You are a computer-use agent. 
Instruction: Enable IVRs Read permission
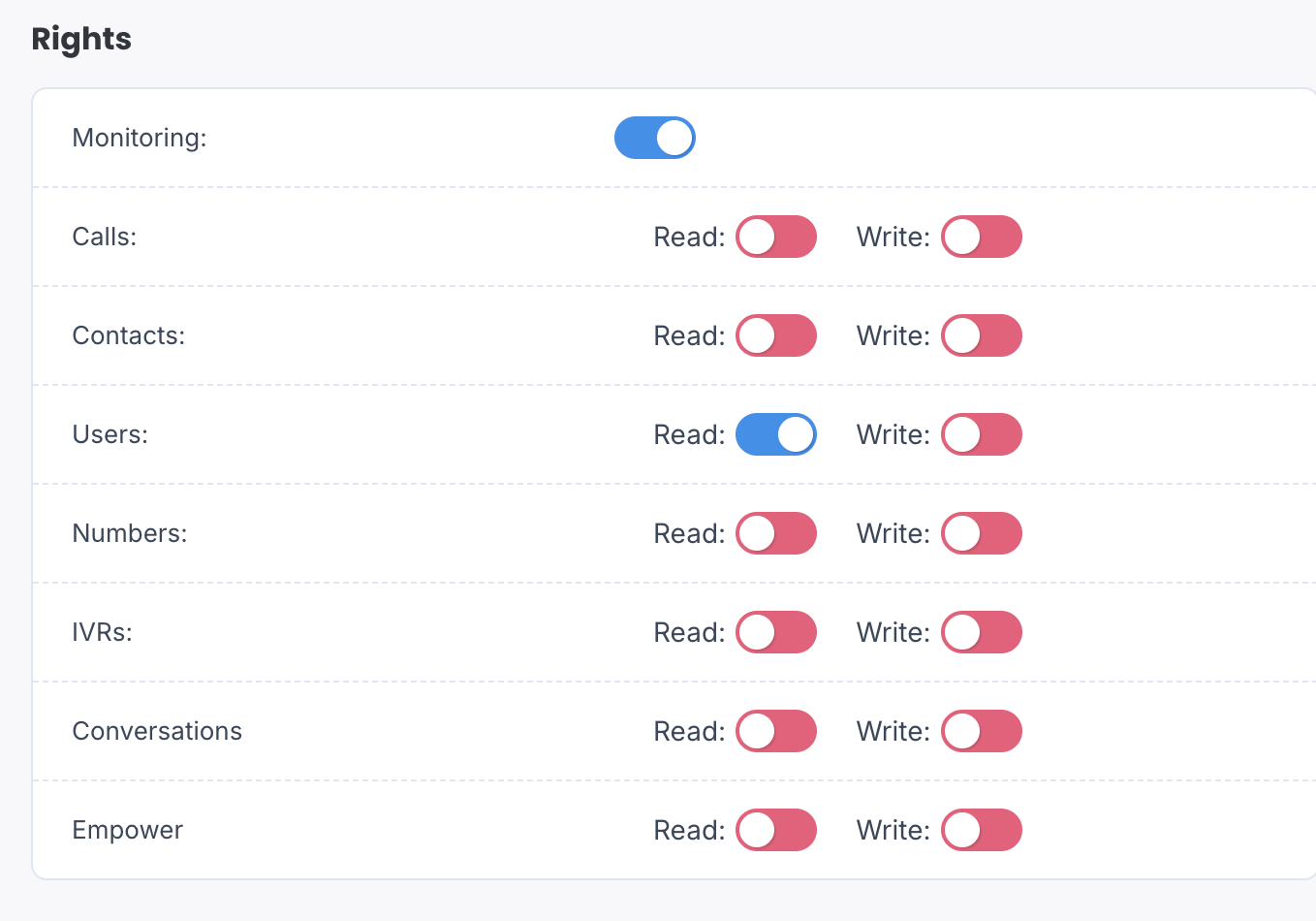point(776,632)
